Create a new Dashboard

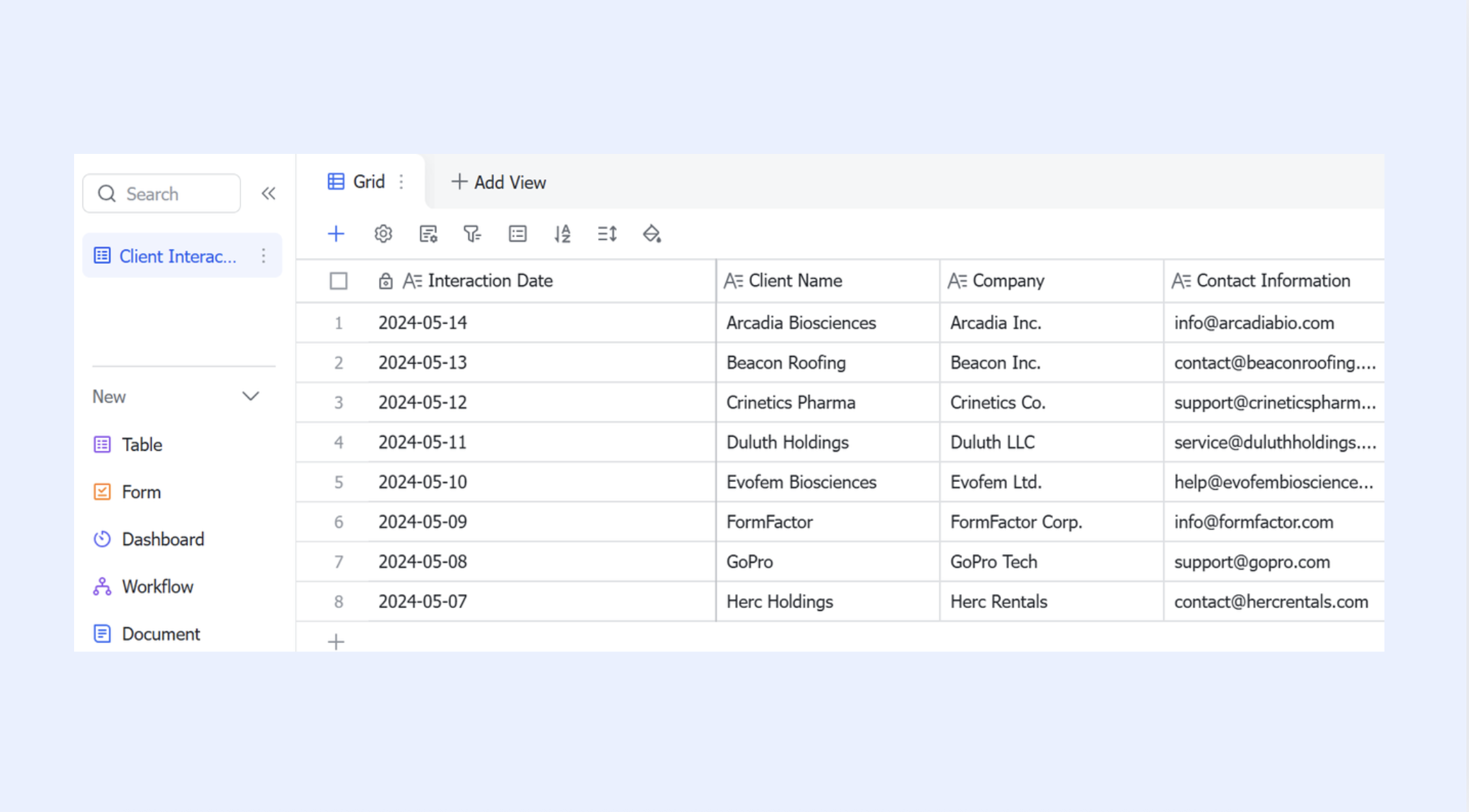pos(149,539)
